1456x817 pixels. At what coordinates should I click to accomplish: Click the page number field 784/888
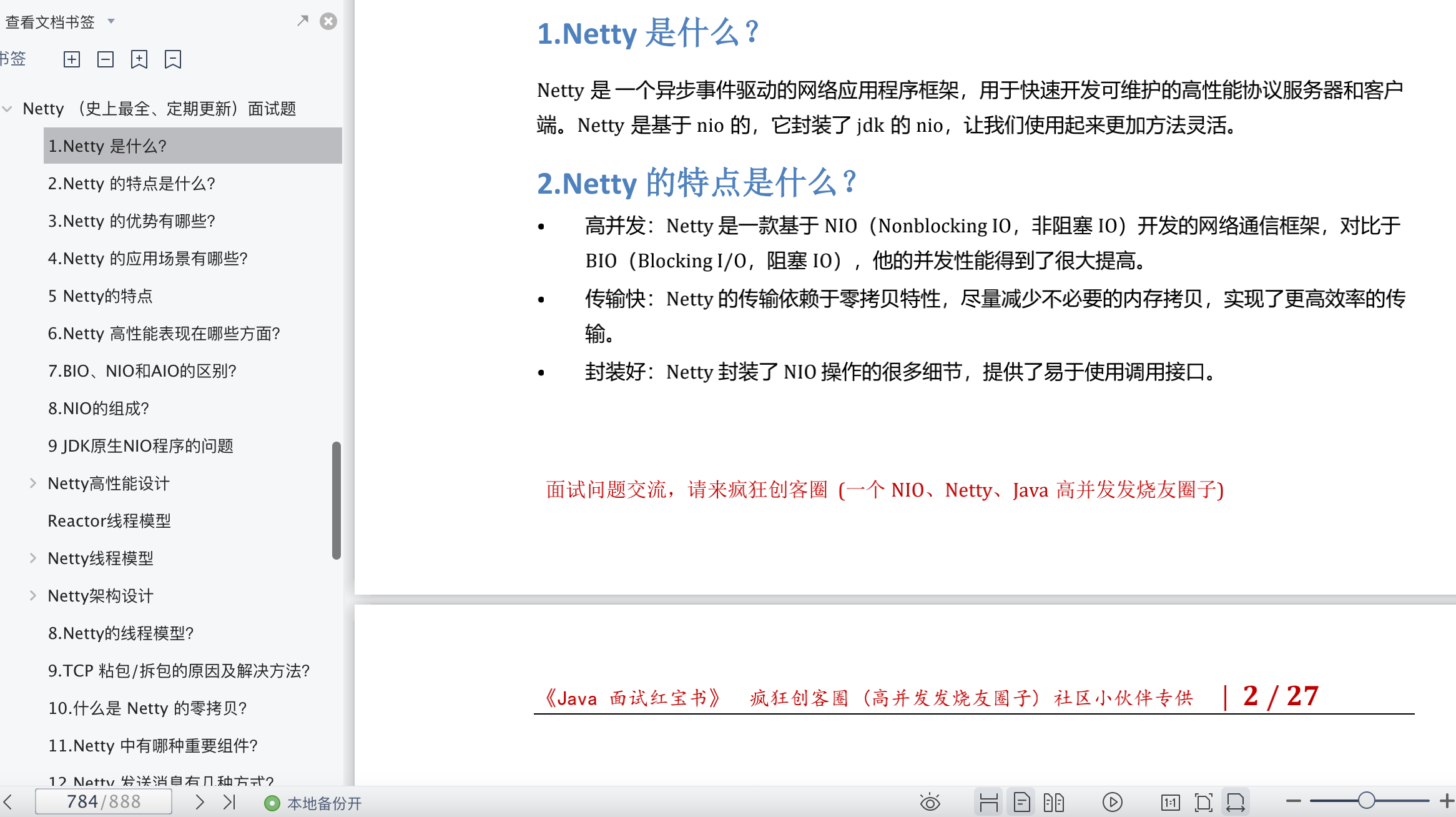tap(104, 801)
